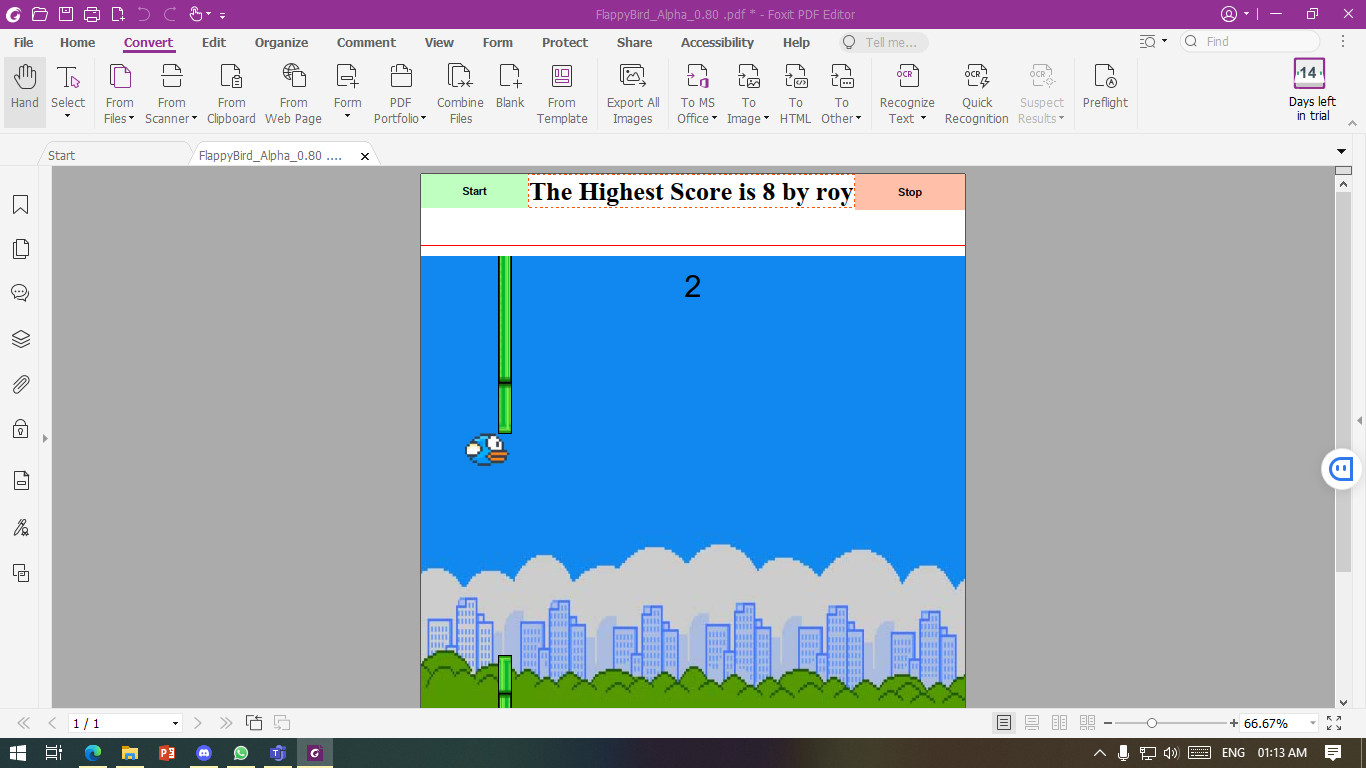This screenshot has height=768, width=1366.
Task: Expand To Image dropdown
Action: tap(766, 119)
